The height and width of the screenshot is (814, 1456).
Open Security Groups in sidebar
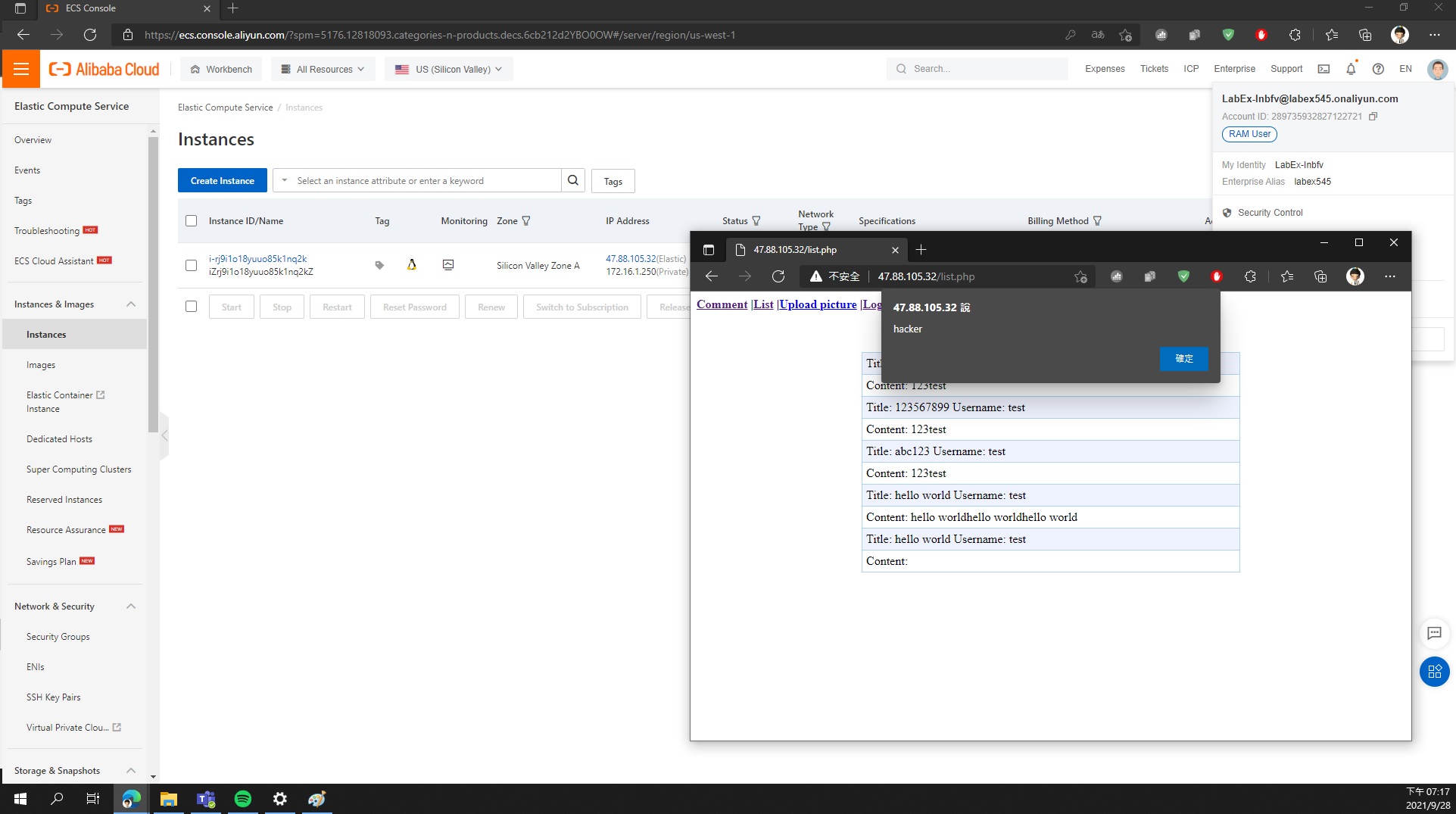58,637
